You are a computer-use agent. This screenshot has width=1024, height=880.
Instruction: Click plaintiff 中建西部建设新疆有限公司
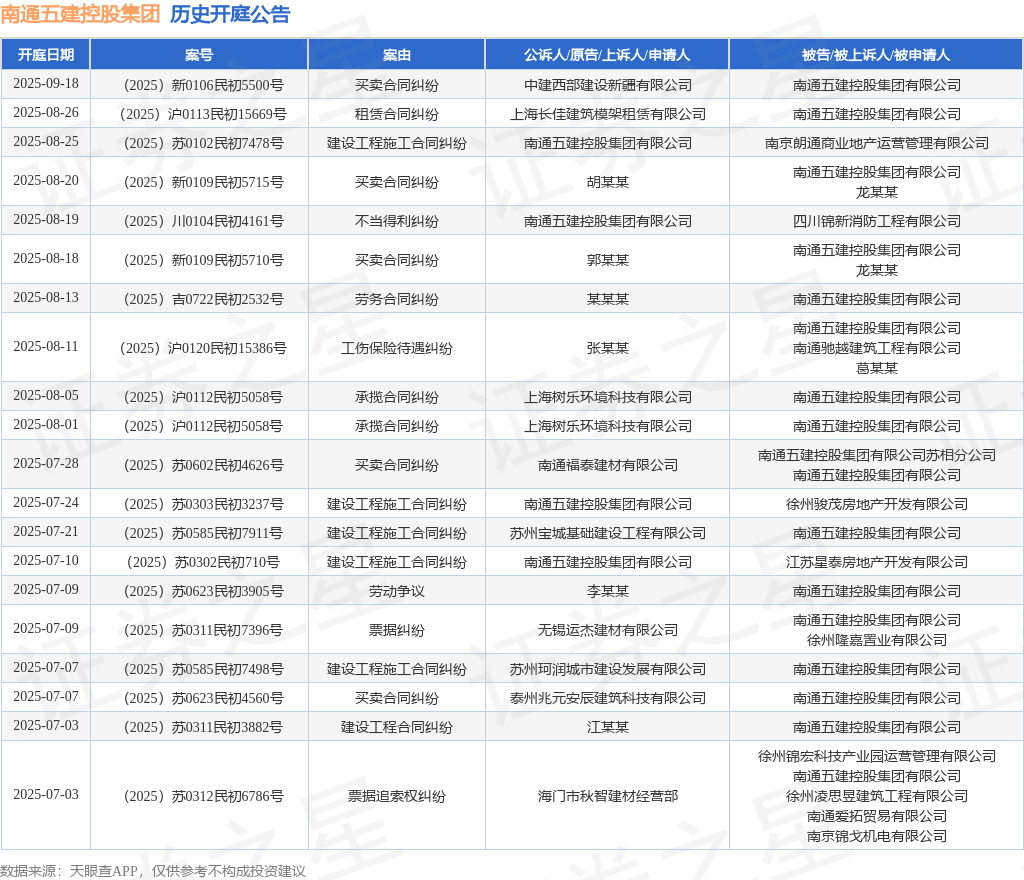click(607, 85)
